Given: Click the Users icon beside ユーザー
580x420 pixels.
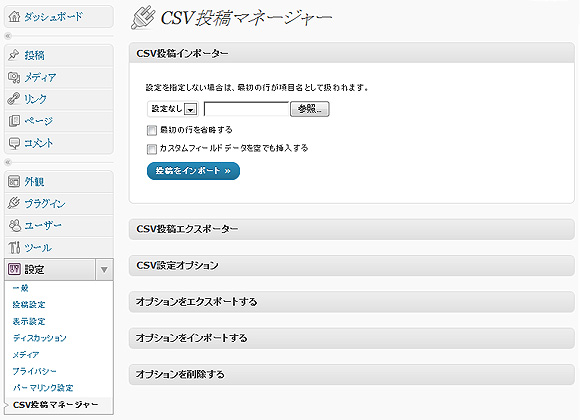Looking at the screenshot, I should [14, 225].
